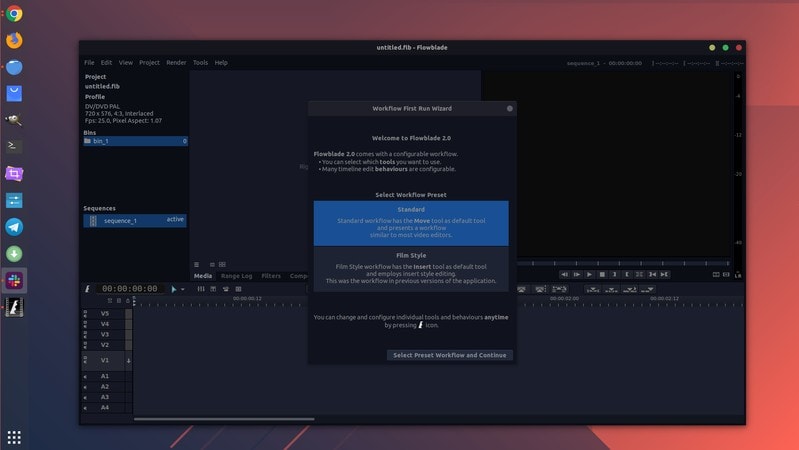Screen dimensions: 799x450
Task: Toggle mute on track V5
Action: pyautogui.click(x=85, y=313)
